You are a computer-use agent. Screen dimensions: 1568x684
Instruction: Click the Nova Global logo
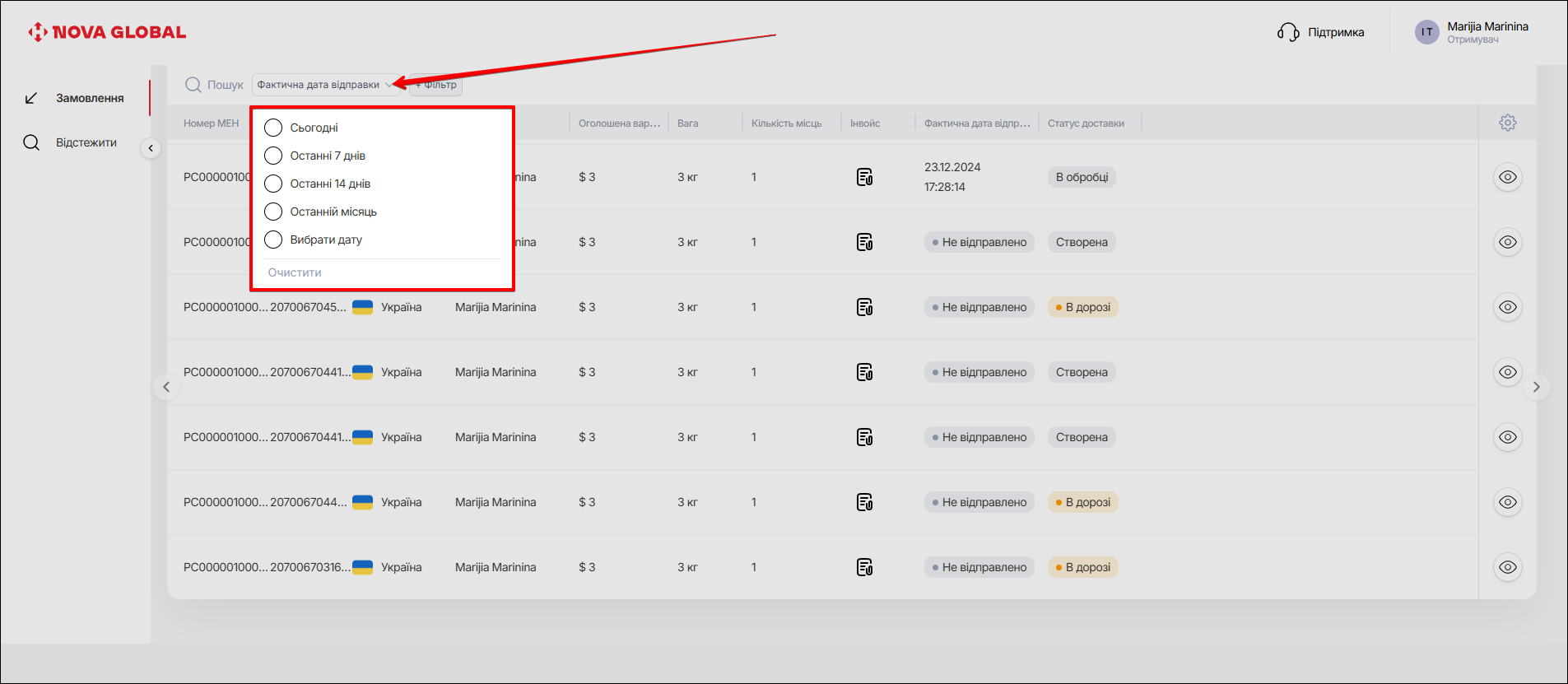click(x=107, y=32)
